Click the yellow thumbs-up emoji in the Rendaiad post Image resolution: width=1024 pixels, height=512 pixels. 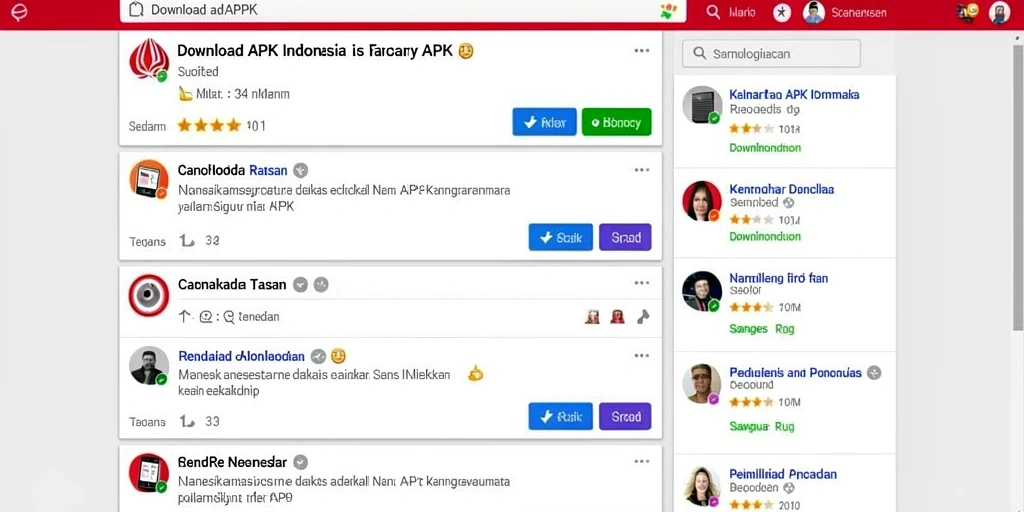click(x=475, y=374)
